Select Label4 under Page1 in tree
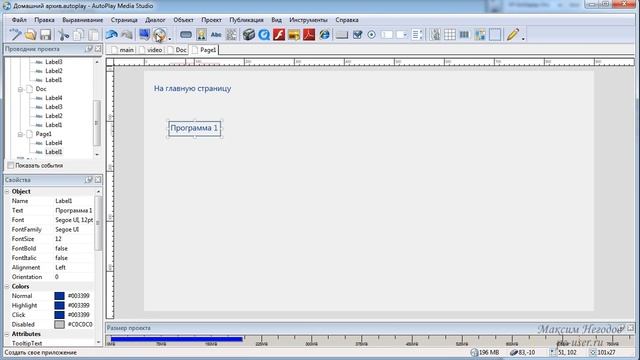Viewport: 640px width, 360px height. pos(53,143)
